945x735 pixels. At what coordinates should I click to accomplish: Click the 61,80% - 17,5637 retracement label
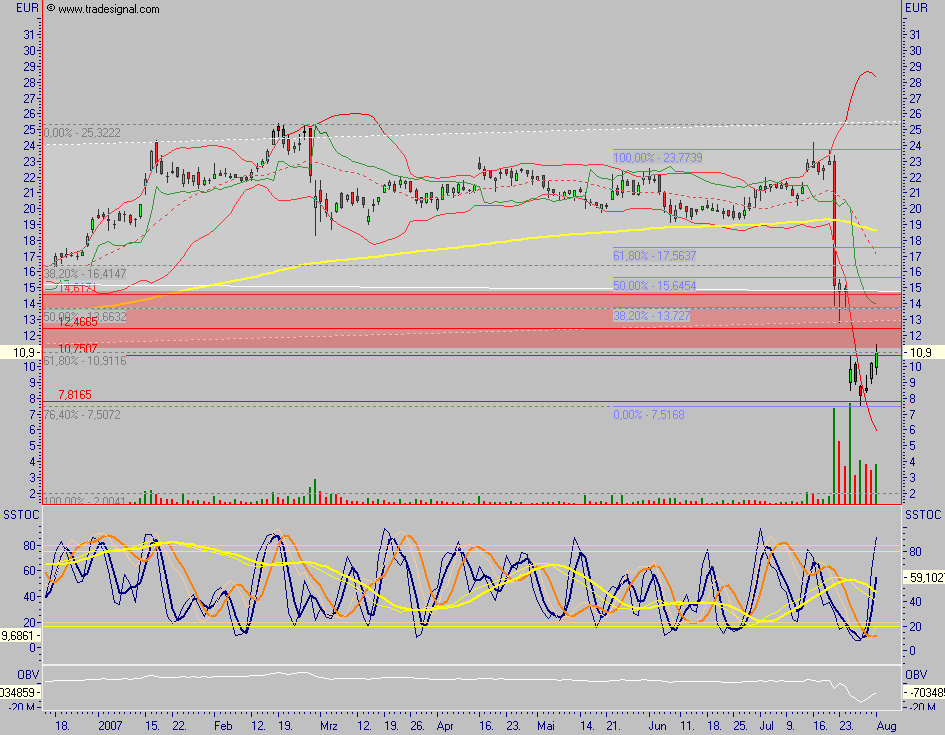[656, 255]
